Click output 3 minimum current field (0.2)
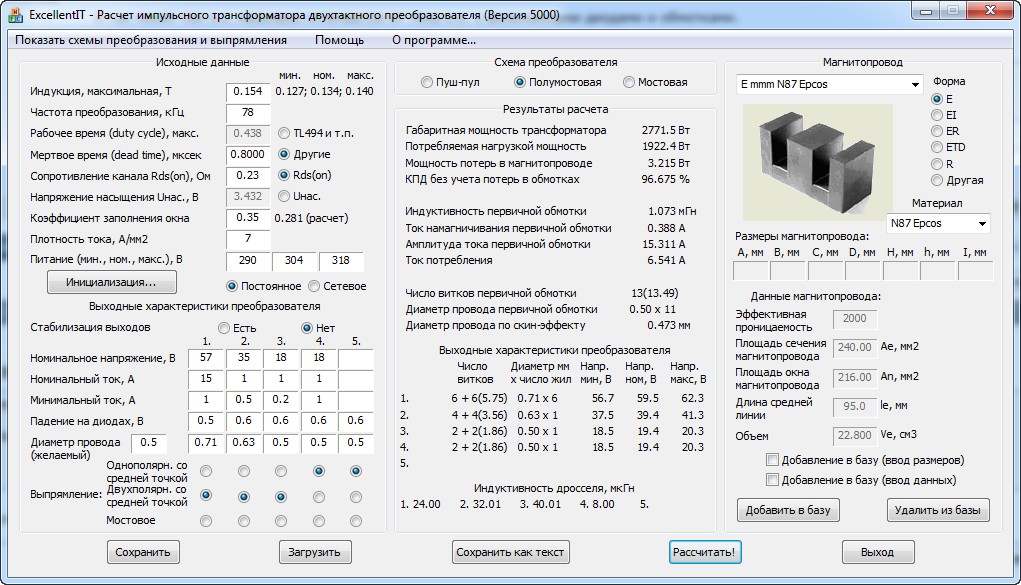The height and width of the screenshot is (585, 1021). [x=281, y=399]
